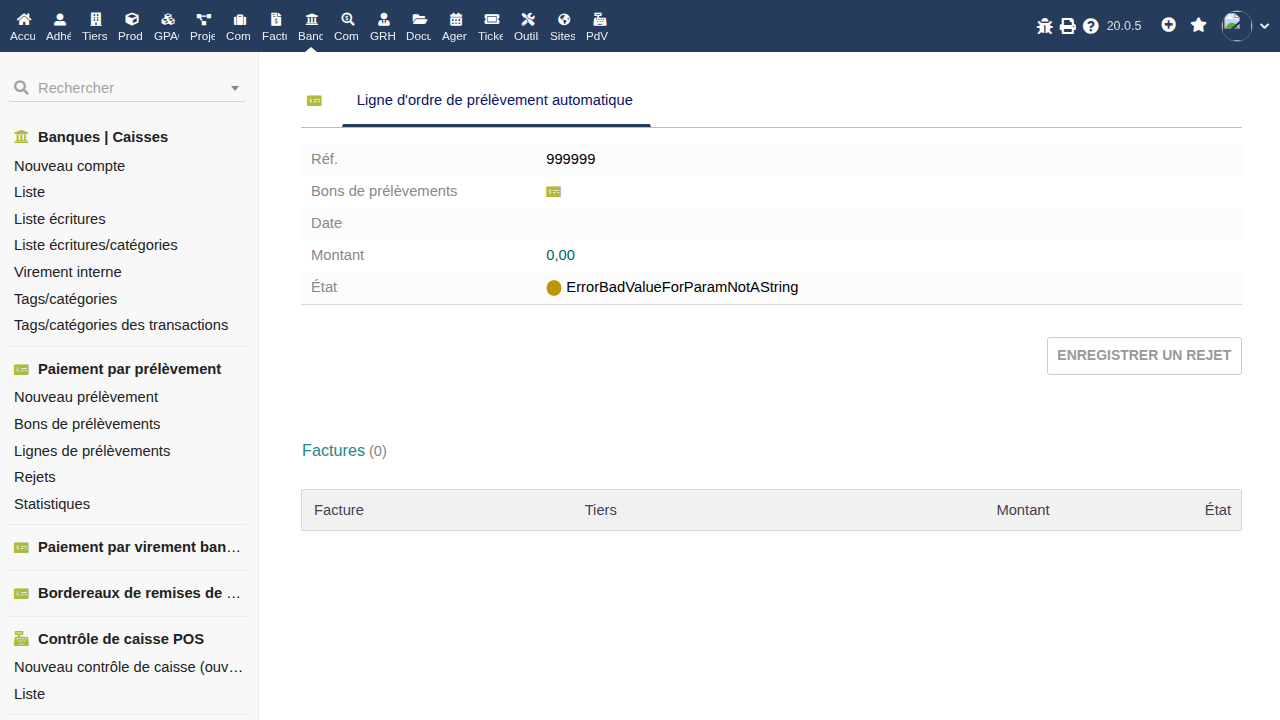This screenshot has height=720, width=1280.
Task: Open Nouveau compte in sidebar
Action: coord(70,166)
